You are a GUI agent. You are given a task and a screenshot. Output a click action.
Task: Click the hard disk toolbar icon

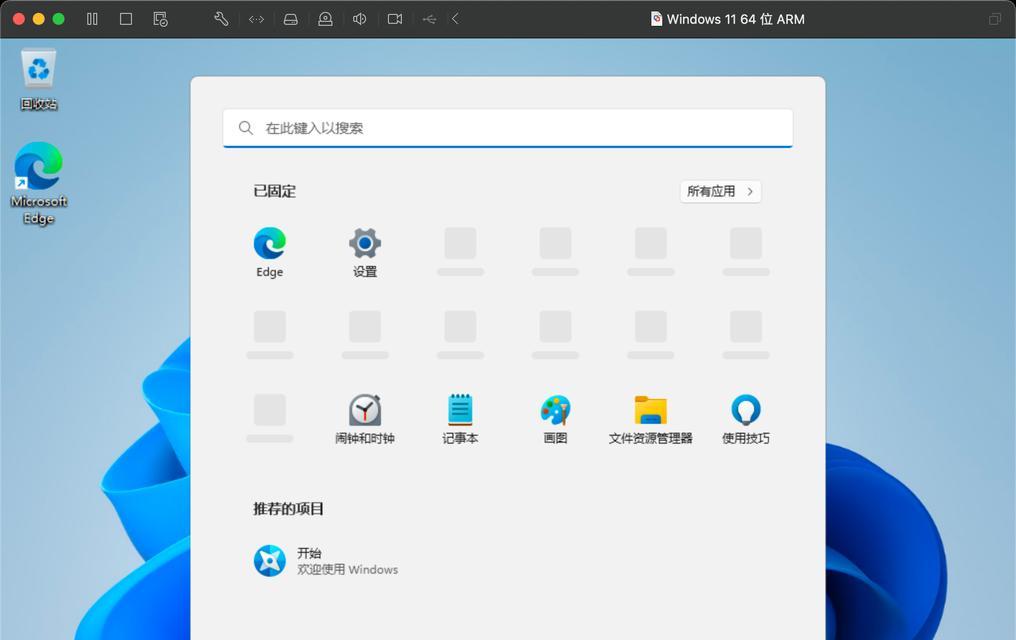pyautogui.click(x=291, y=19)
